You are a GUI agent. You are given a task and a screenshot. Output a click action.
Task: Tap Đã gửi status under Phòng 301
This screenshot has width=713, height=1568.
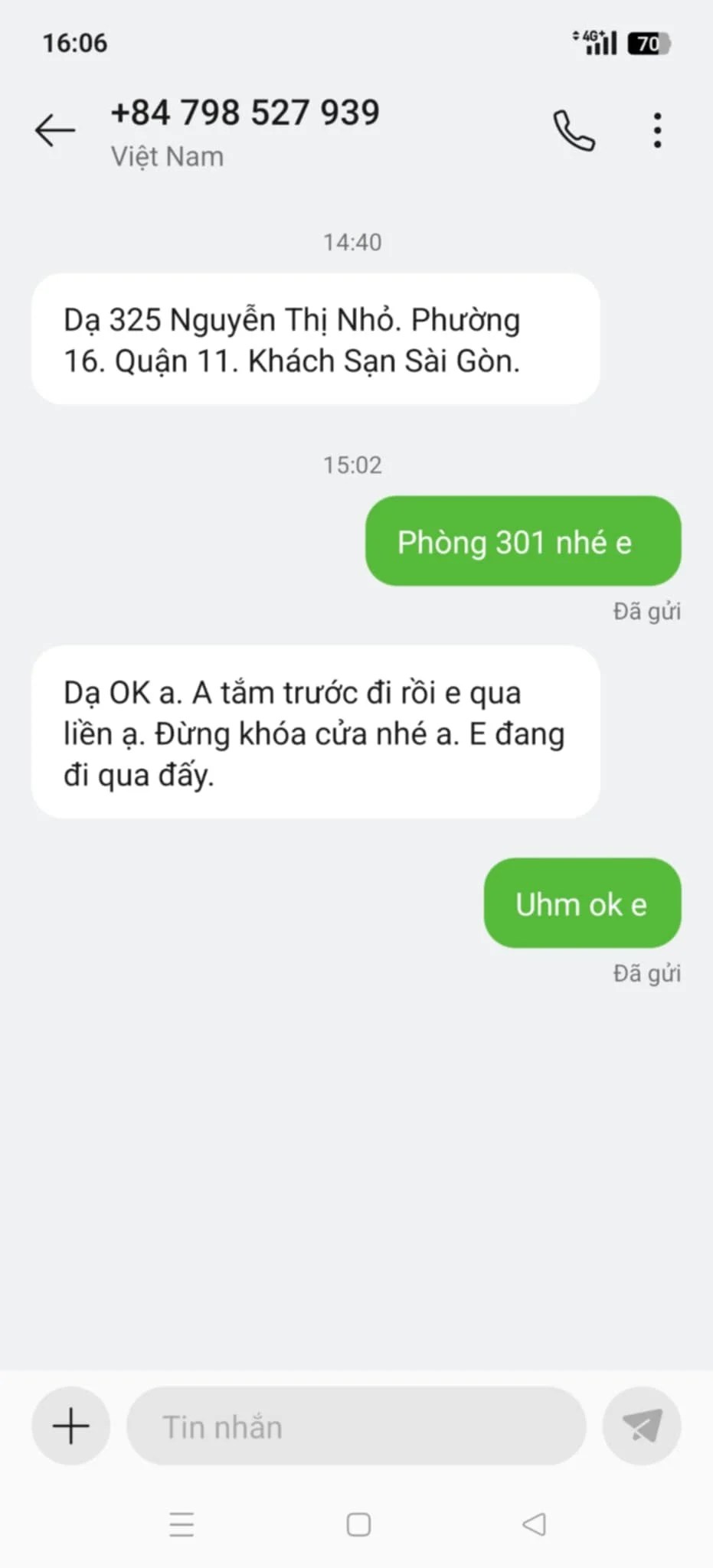646,611
